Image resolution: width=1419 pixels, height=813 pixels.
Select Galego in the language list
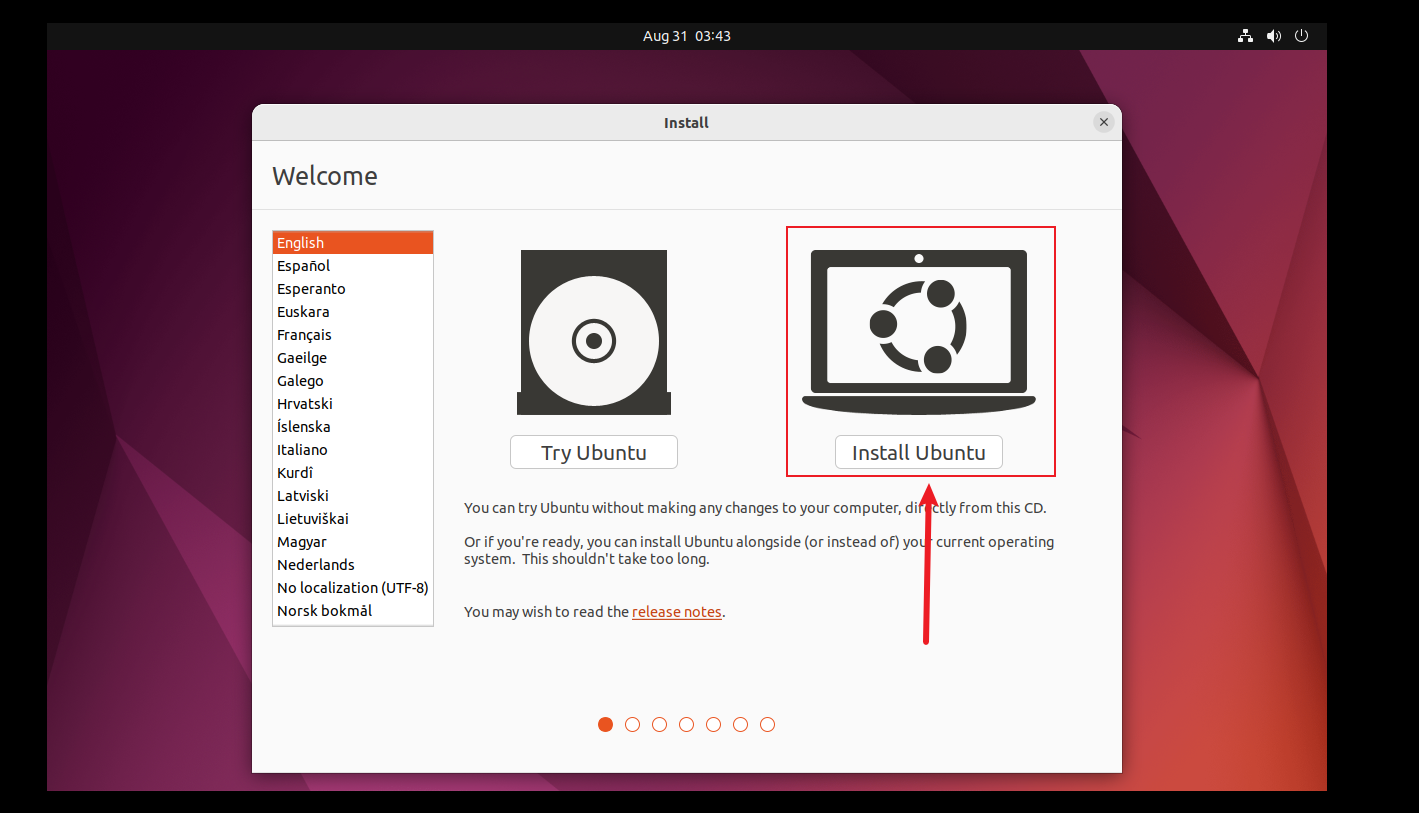[353, 381]
